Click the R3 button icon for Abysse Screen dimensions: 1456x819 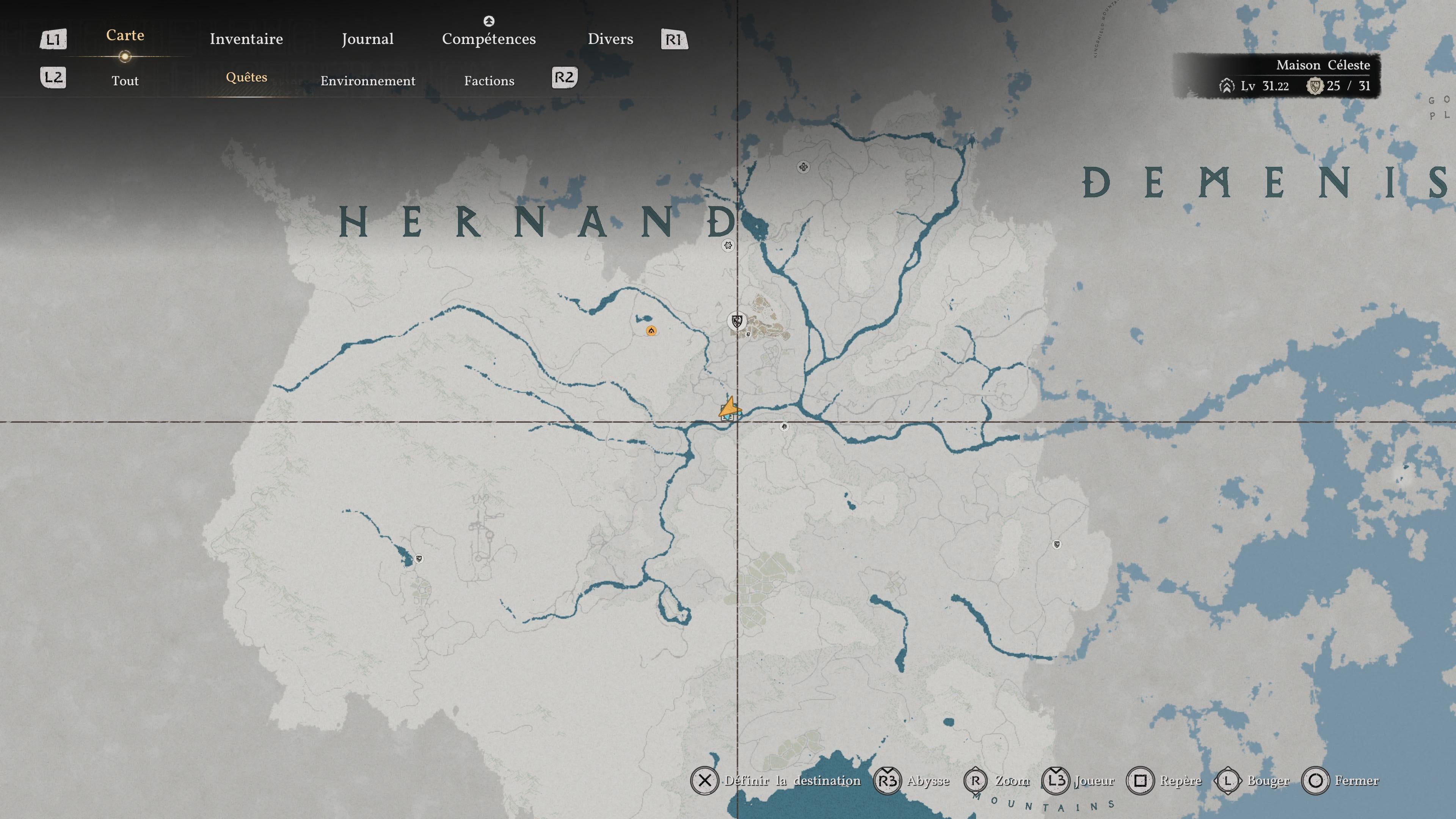tap(887, 781)
